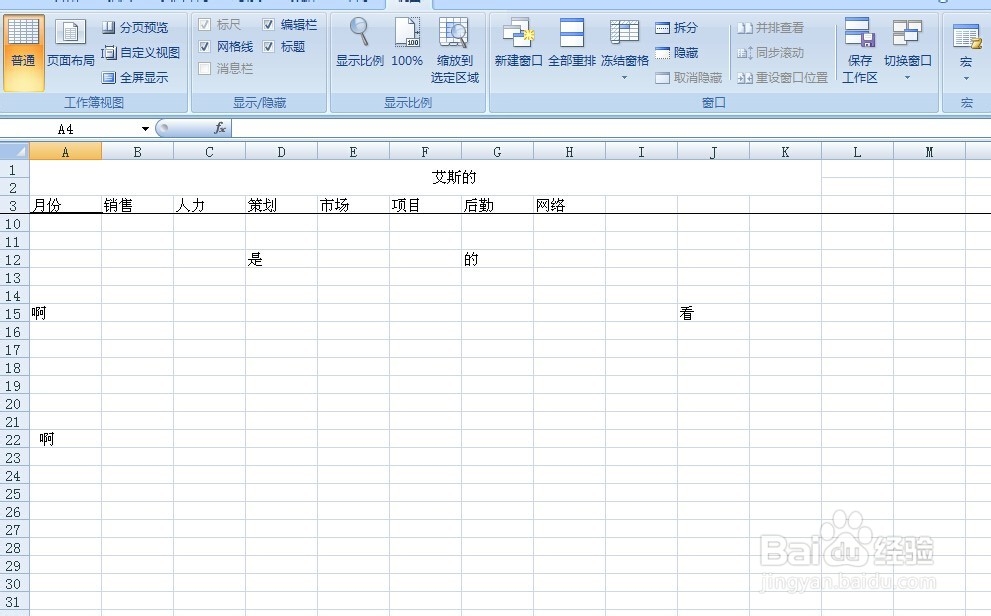Screen dimensions: 991x616
Task: Switch to the active ribbon tab
Action: 410,3
